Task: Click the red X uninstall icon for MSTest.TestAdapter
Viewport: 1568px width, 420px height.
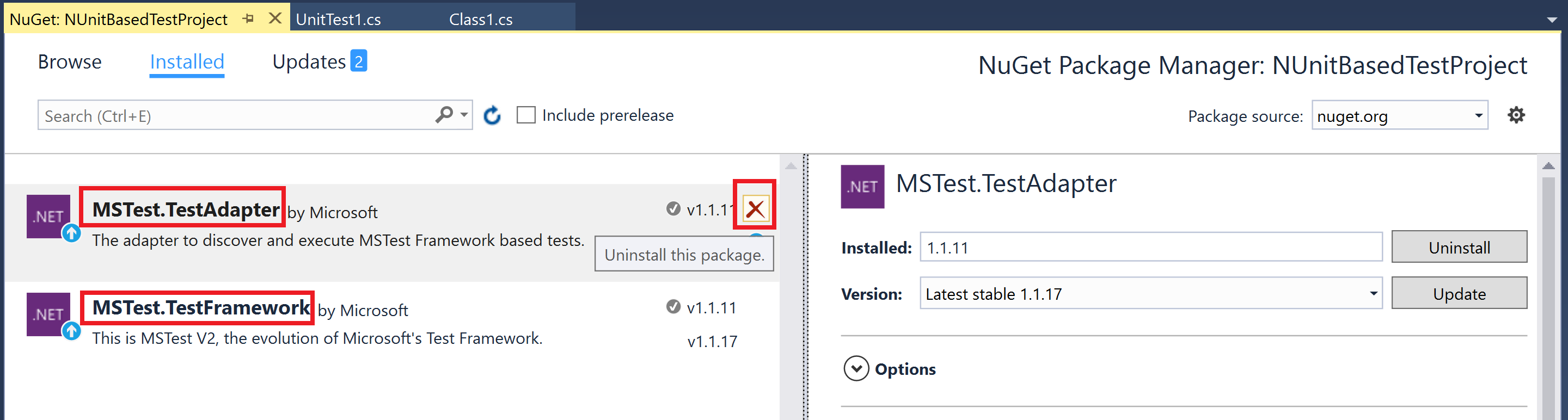Action: (x=755, y=209)
